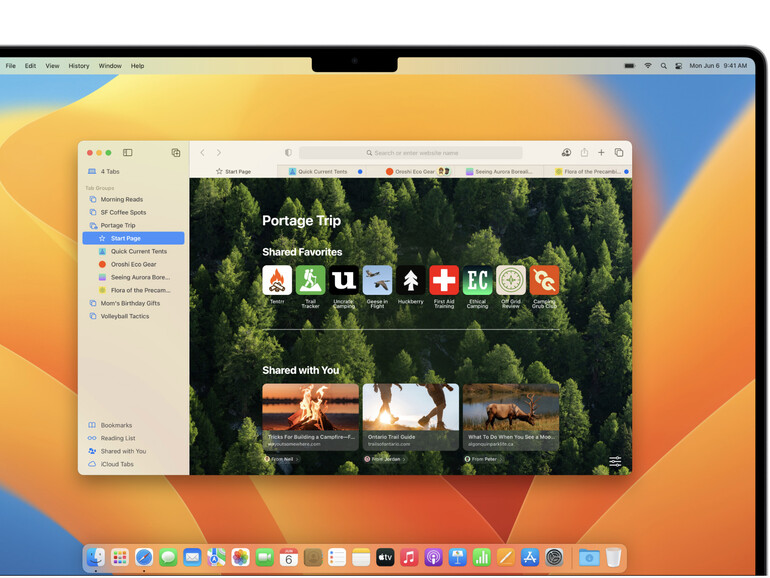Select Oroshi Eco Gear in sidebar

click(x=134, y=264)
